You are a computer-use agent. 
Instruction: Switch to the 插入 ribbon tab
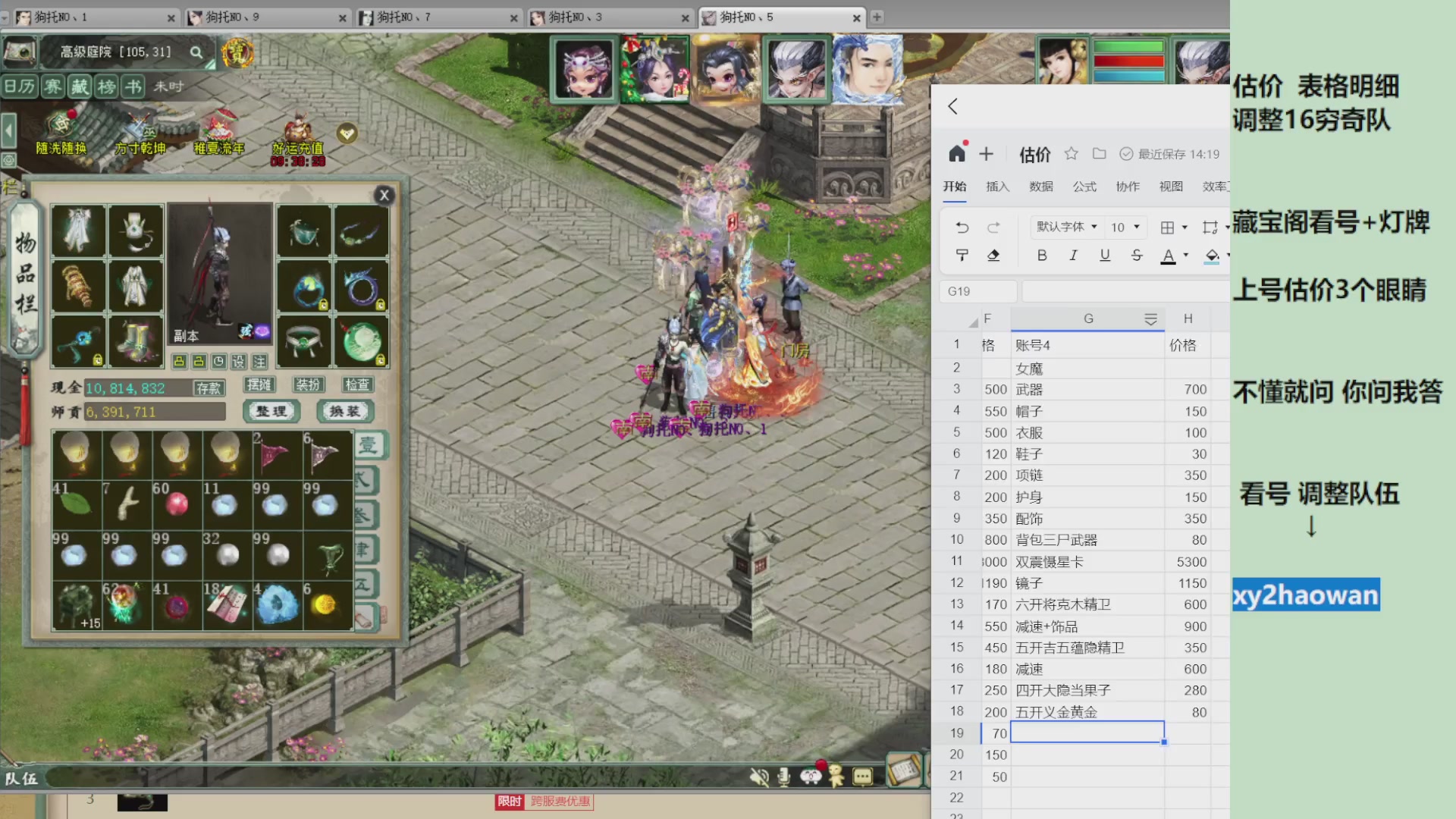pos(998,187)
